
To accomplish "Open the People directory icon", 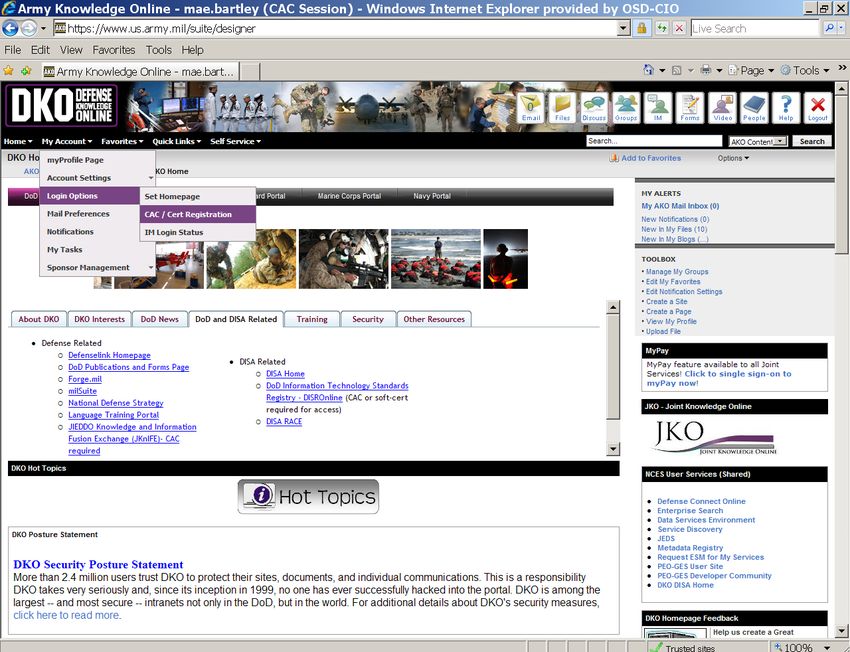I will pyautogui.click(x=754, y=108).
